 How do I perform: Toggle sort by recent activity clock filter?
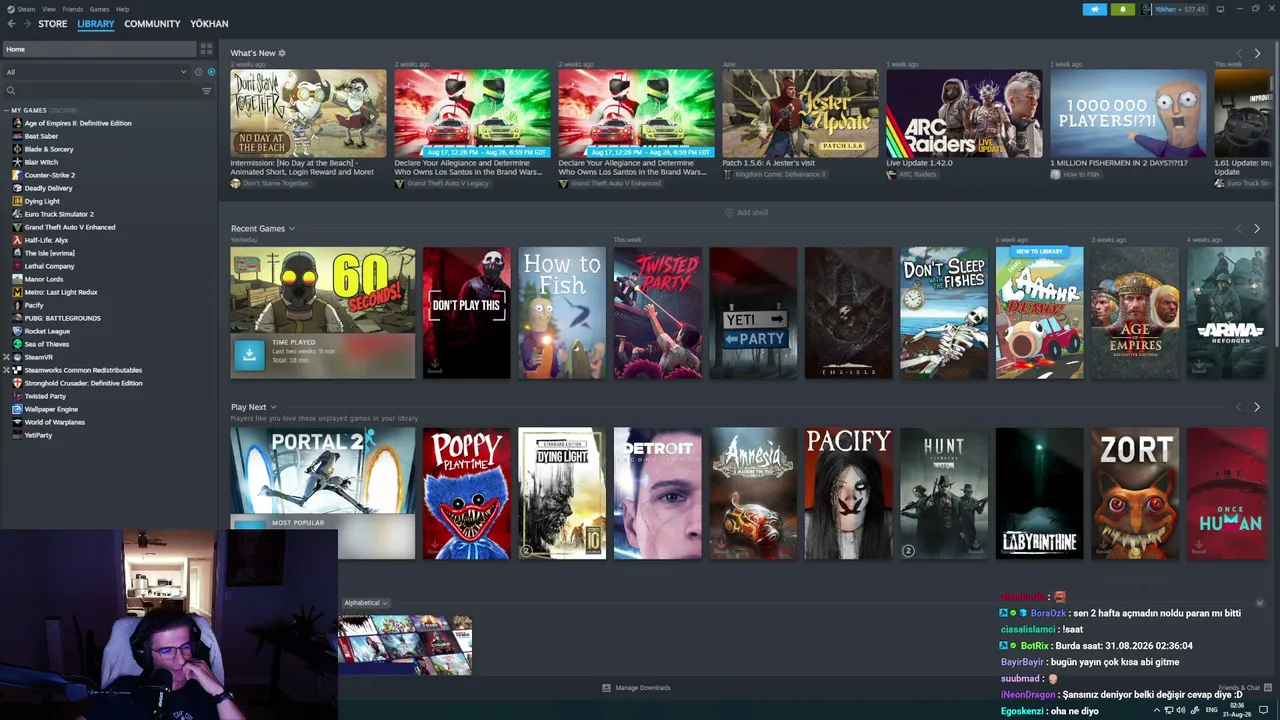pos(198,72)
